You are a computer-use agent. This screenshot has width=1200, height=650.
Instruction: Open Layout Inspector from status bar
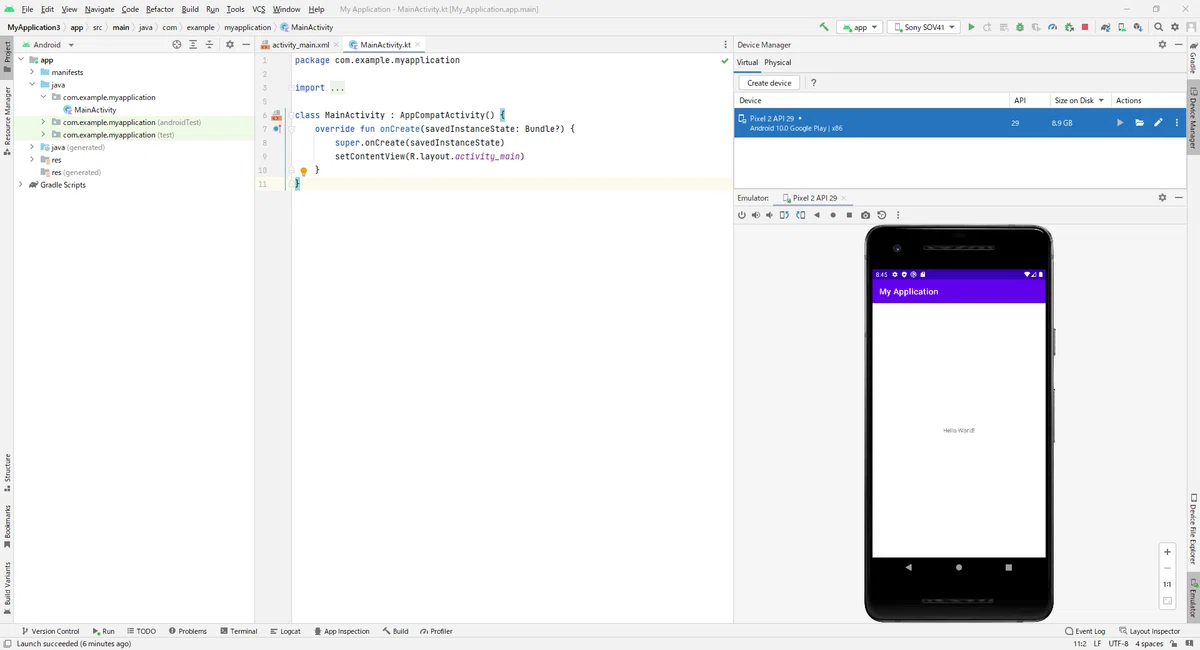(x=1150, y=631)
